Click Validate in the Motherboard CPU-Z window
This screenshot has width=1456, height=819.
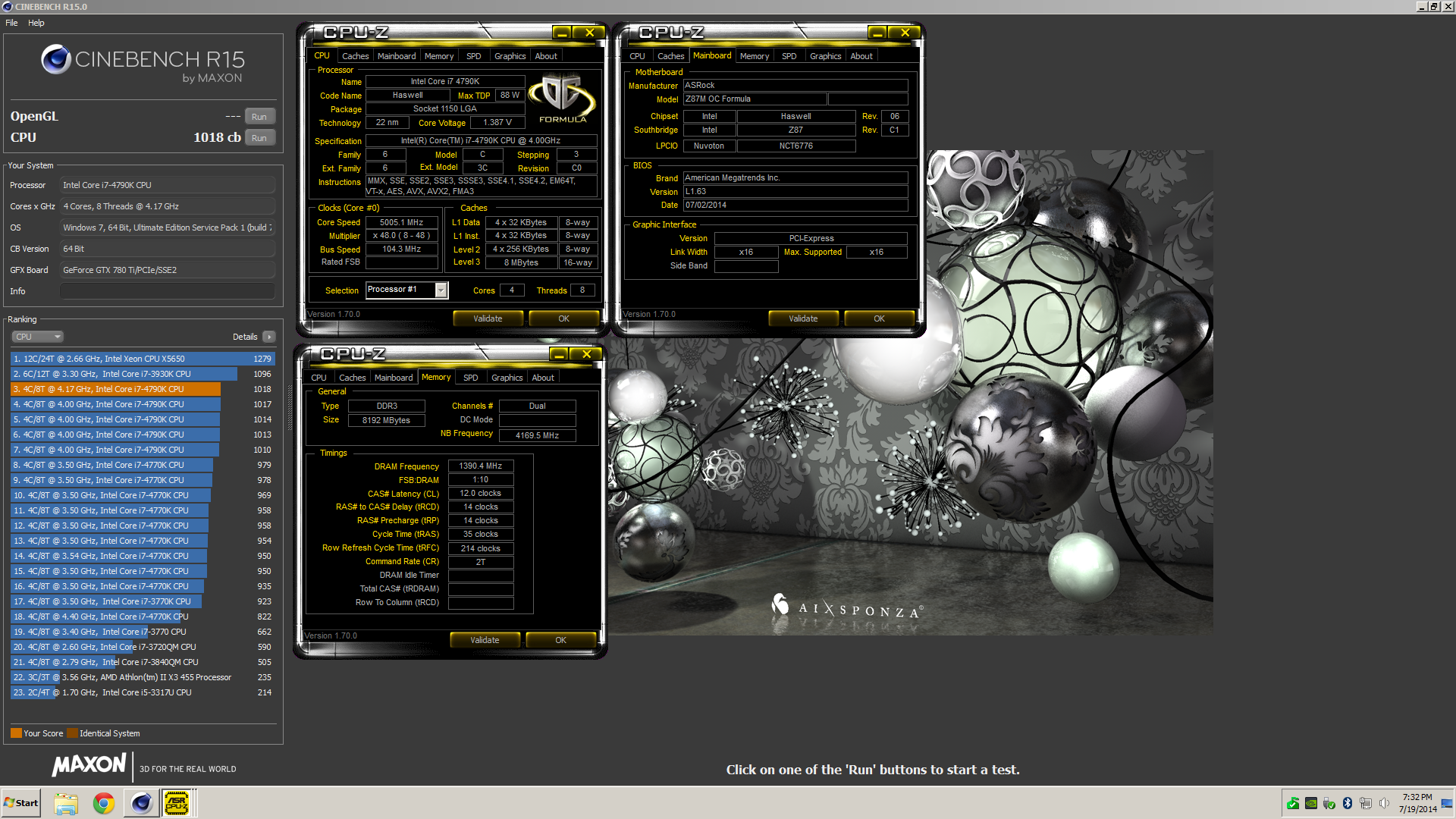(x=803, y=318)
